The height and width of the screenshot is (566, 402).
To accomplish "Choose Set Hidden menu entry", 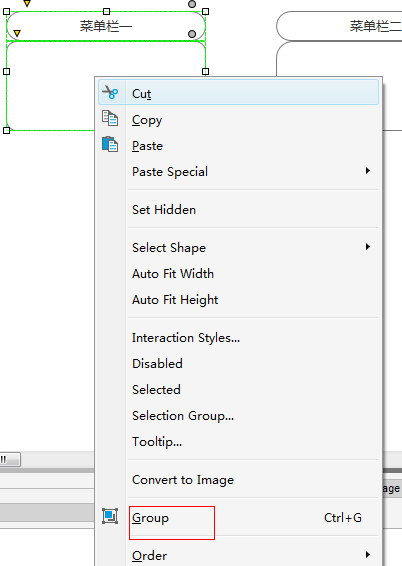I will click(x=239, y=210).
